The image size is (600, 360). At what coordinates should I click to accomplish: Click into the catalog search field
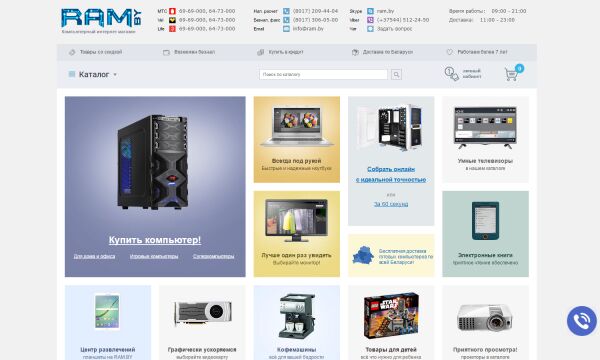click(x=323, y=75)
